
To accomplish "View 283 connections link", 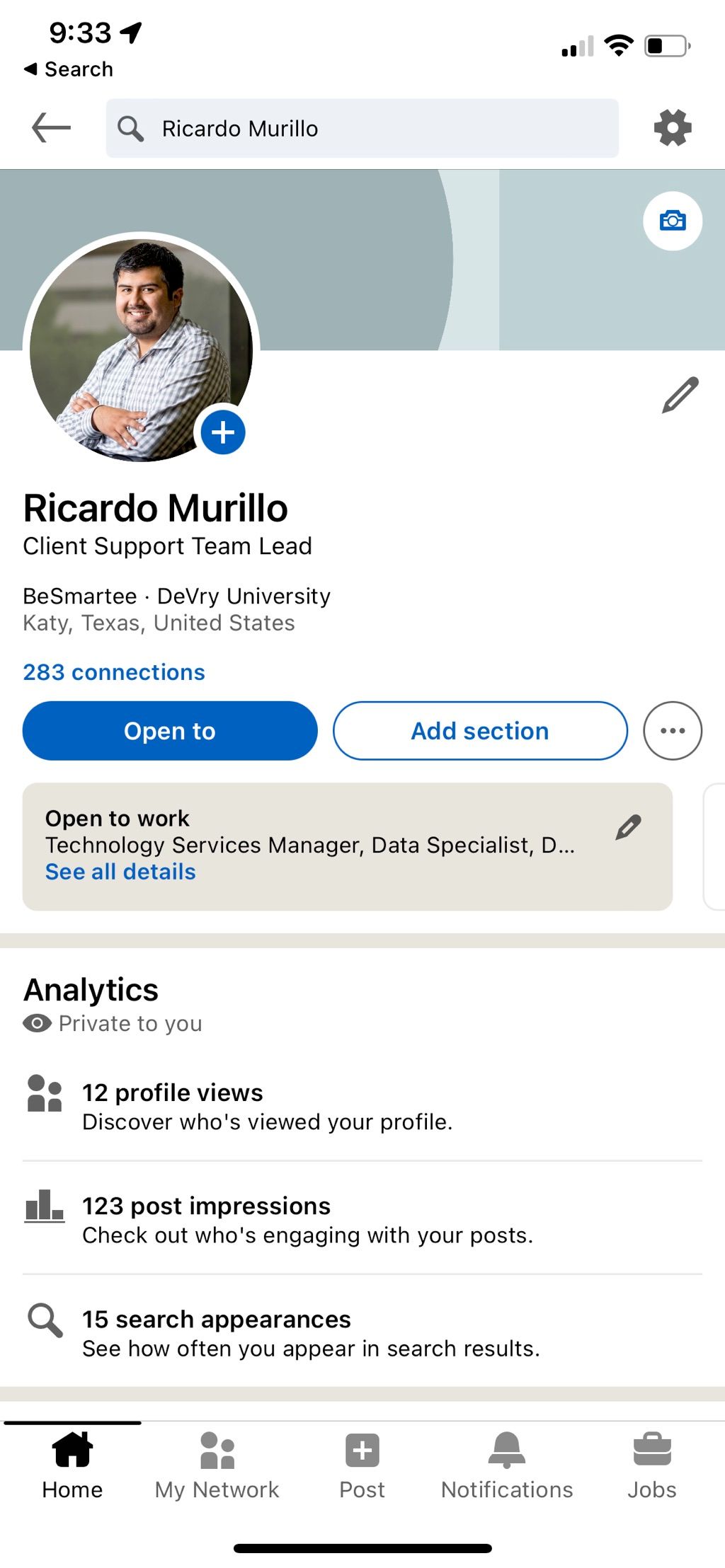I will [114, 672].
